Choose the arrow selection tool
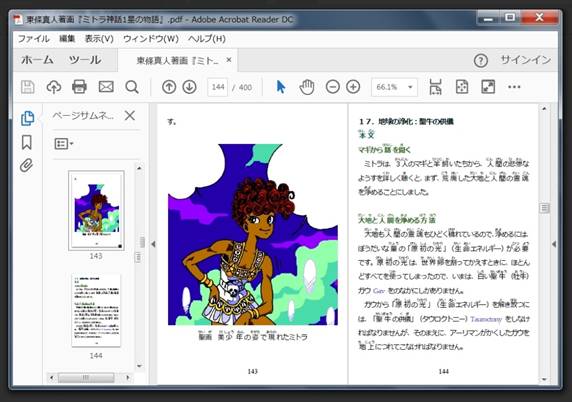This screenshot has height=402, width=572. (281, 87)
